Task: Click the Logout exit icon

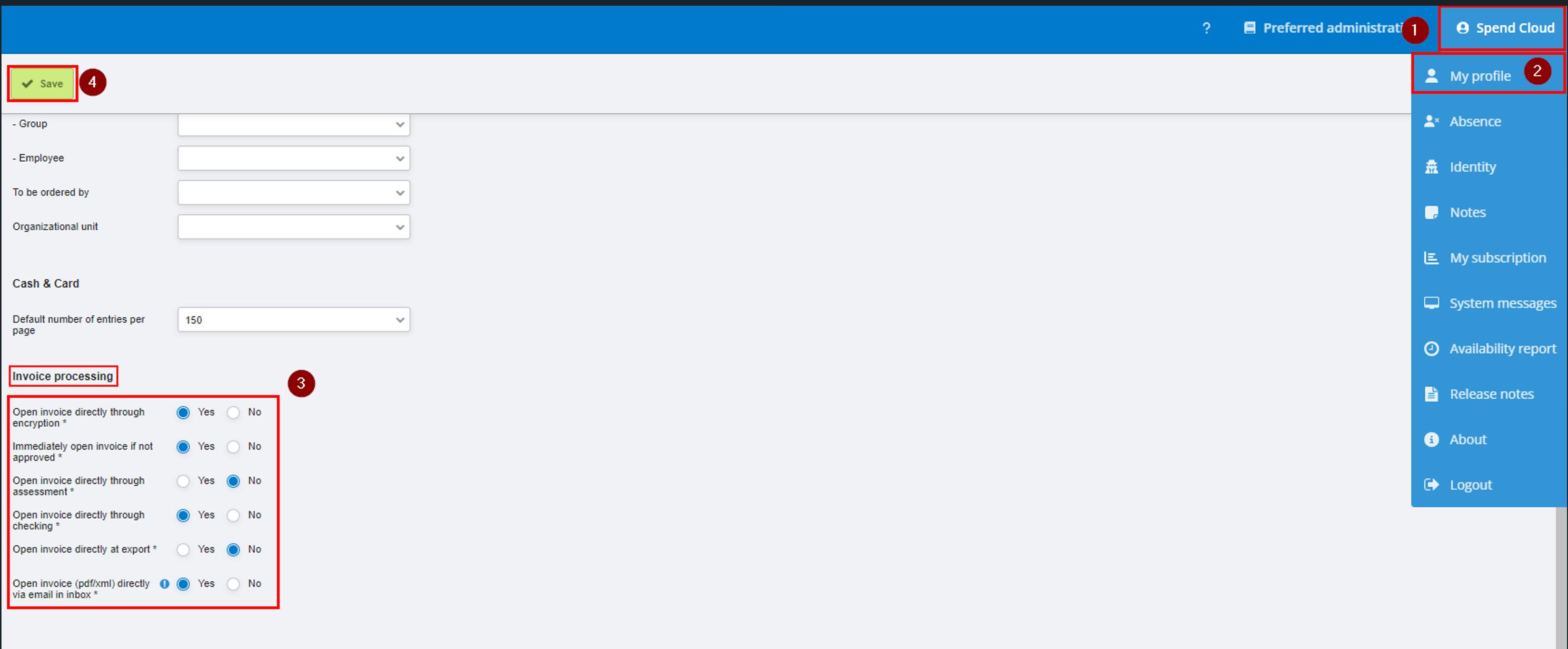Action: coord(1431,485)
